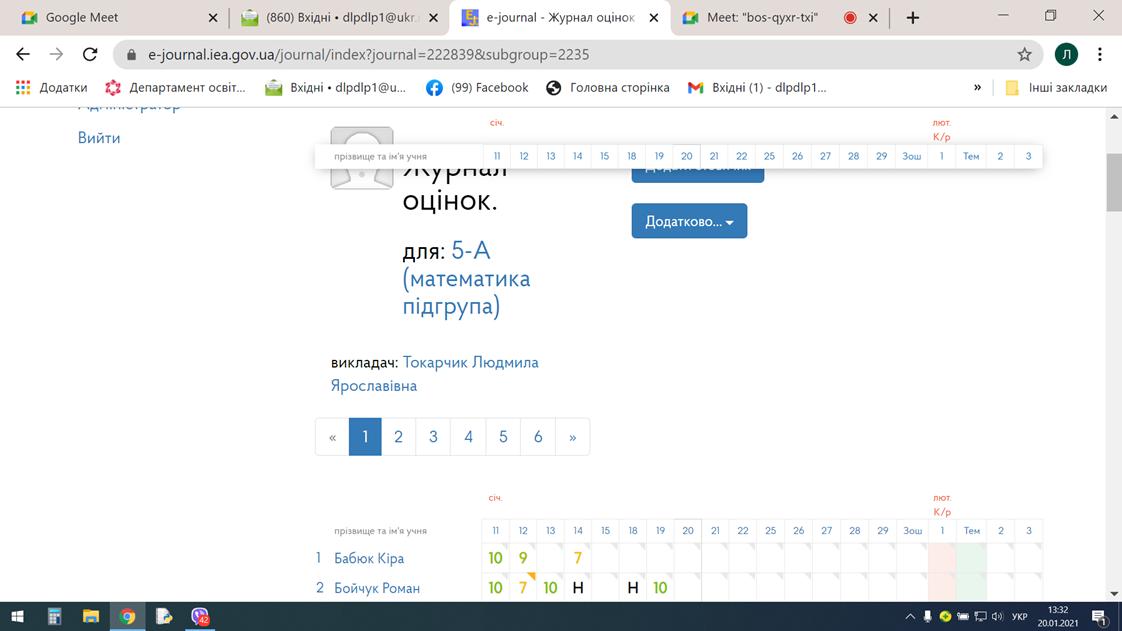Click the Windows Start button
1122x631 pixels.
click(x=18, y=617)
